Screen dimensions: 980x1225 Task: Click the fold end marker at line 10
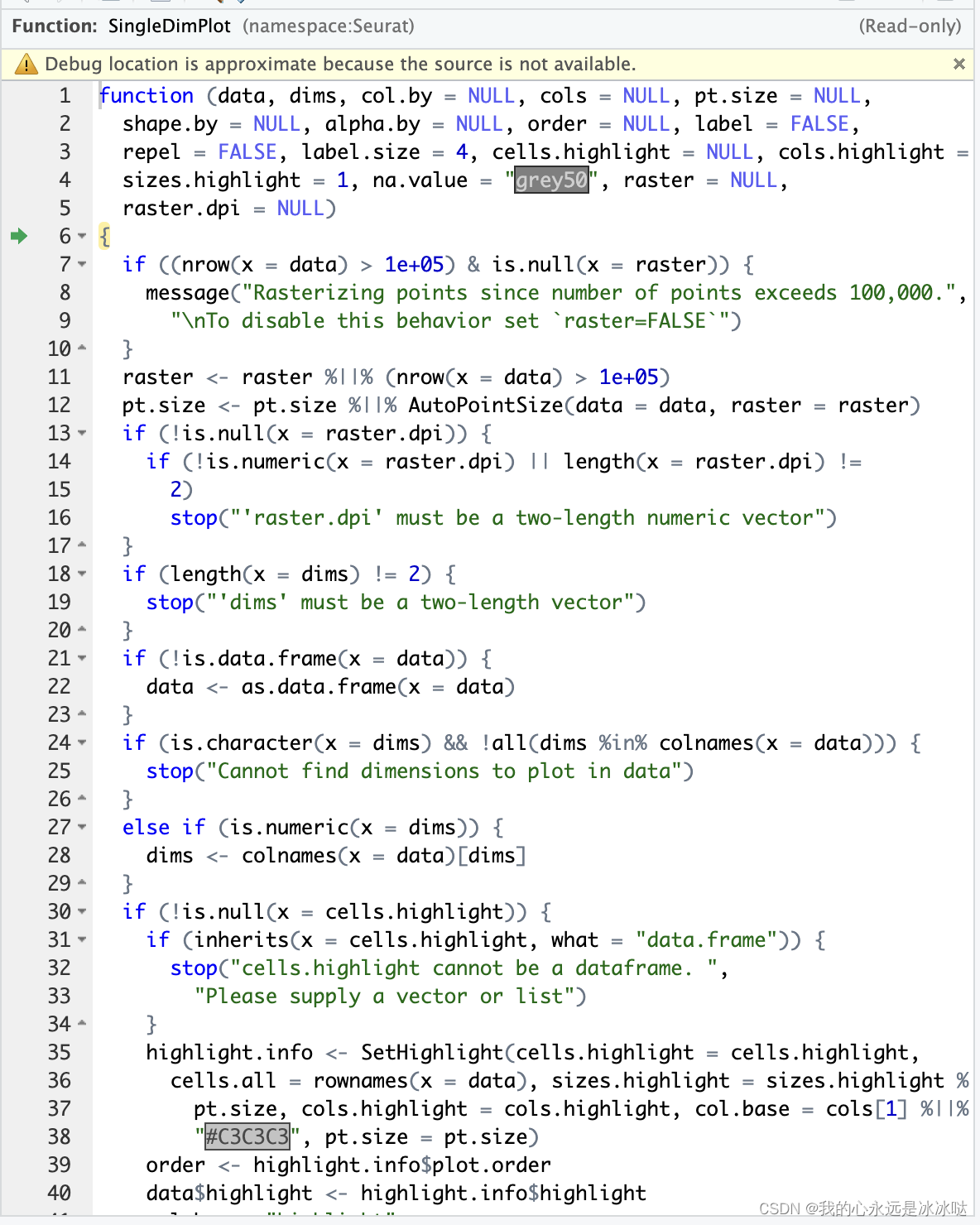[x=82, y=348]
